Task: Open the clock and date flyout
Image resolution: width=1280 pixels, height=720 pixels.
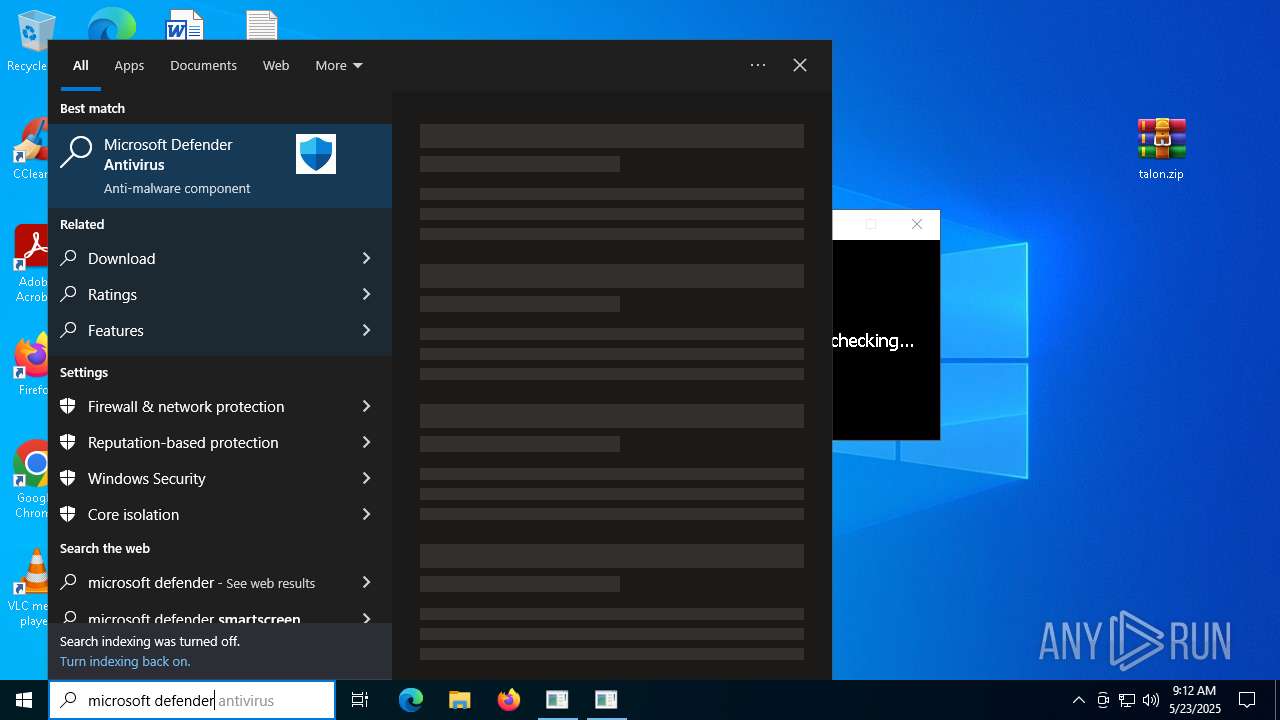Action: tap(1194, 700)
